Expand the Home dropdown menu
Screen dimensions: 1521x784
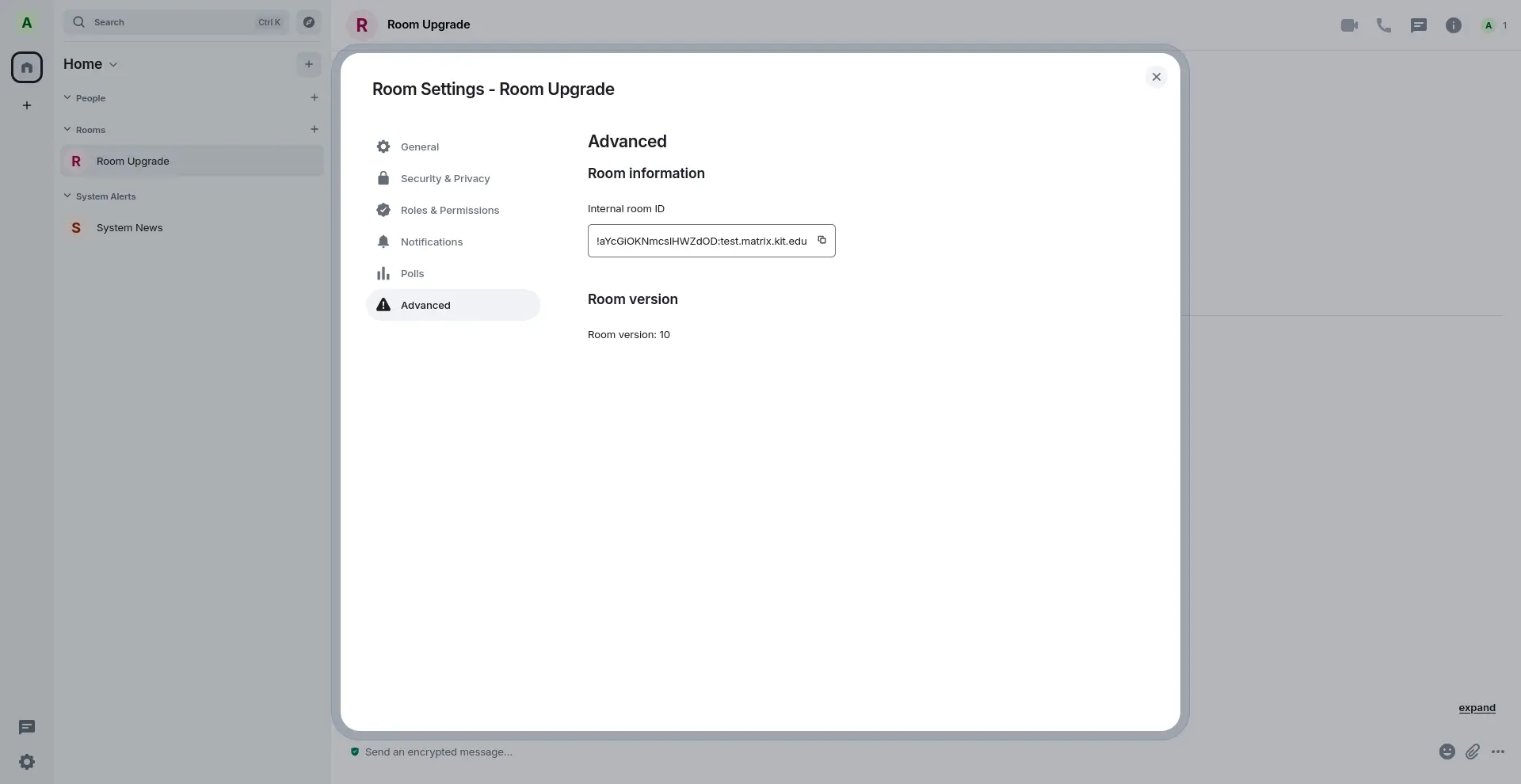[91, 64]
